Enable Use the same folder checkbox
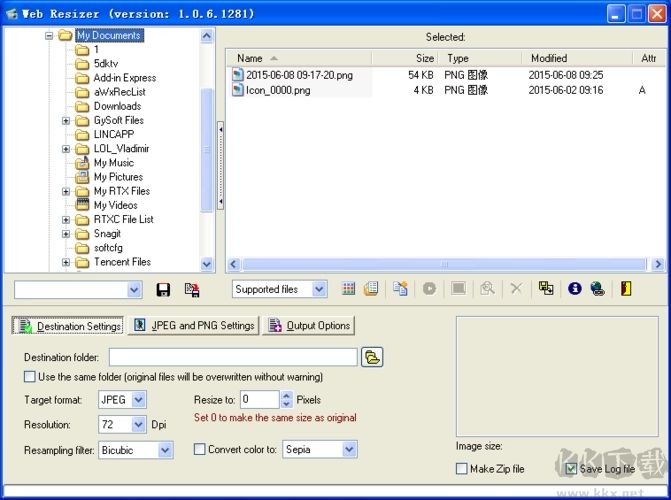This screenshot has height=500, width=671. 30,377
